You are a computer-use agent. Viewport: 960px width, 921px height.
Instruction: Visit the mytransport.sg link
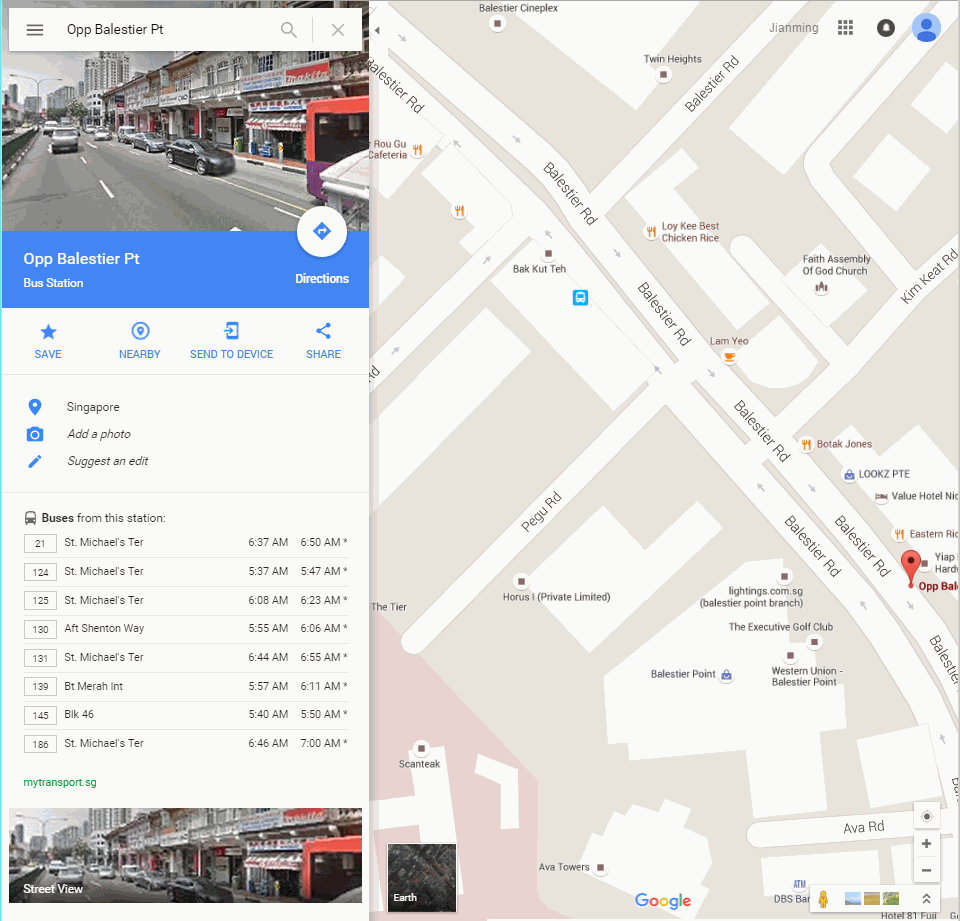coord(60,783)
